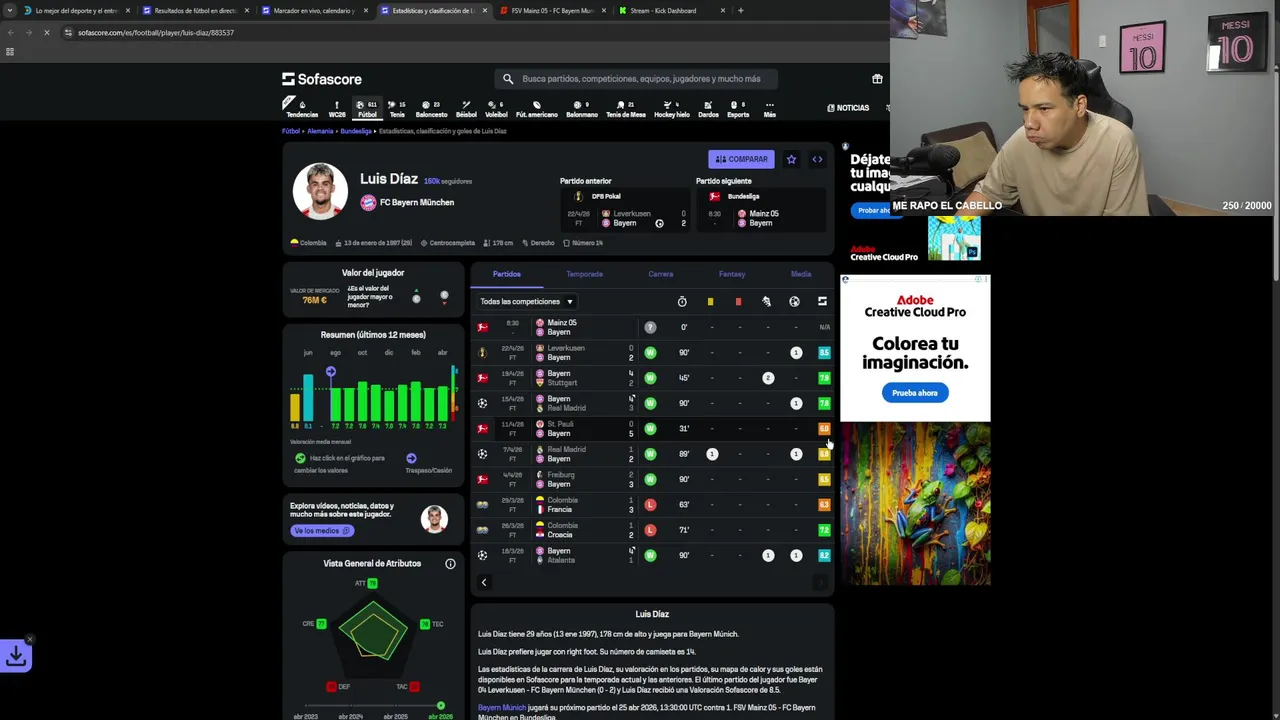Open a new browser tab
This screenshot has width=1280, height=720.
740,10
